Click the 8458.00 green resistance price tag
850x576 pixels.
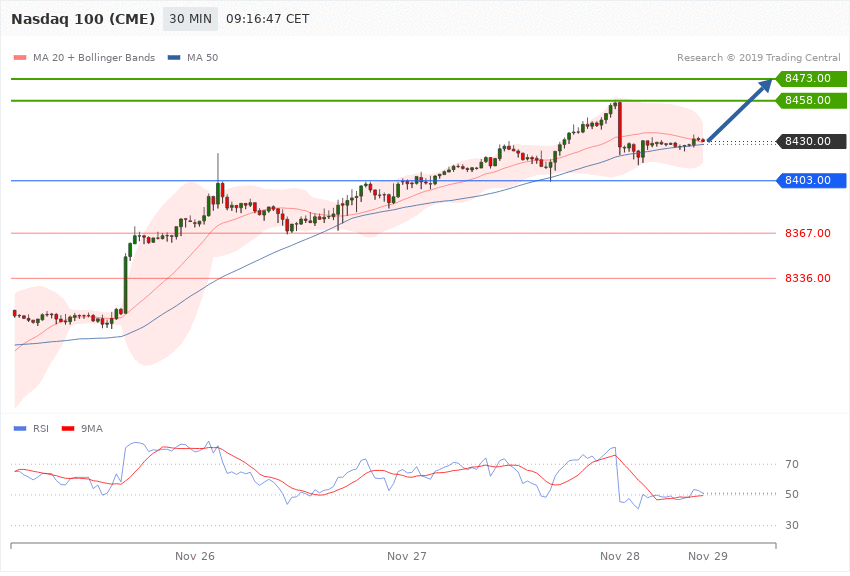pyautogui.click(x=812, y=100)
